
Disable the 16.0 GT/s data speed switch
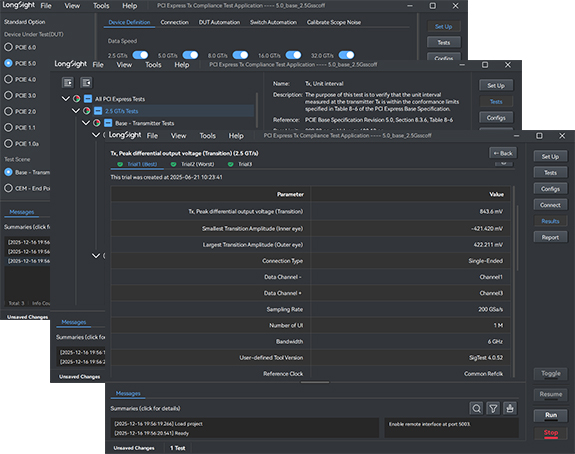coord(293,55)
